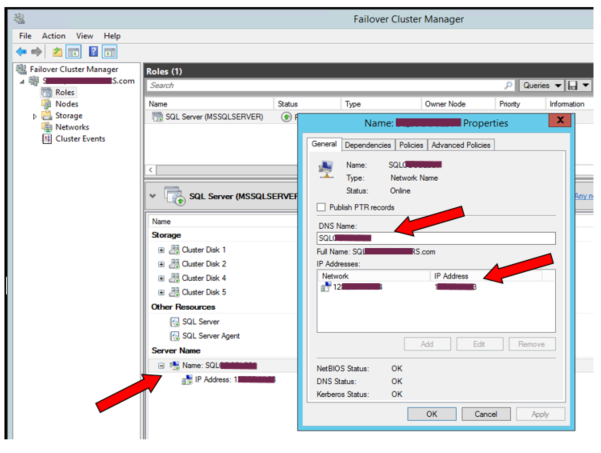Click the SQL Server Agent resource icon

174,336
